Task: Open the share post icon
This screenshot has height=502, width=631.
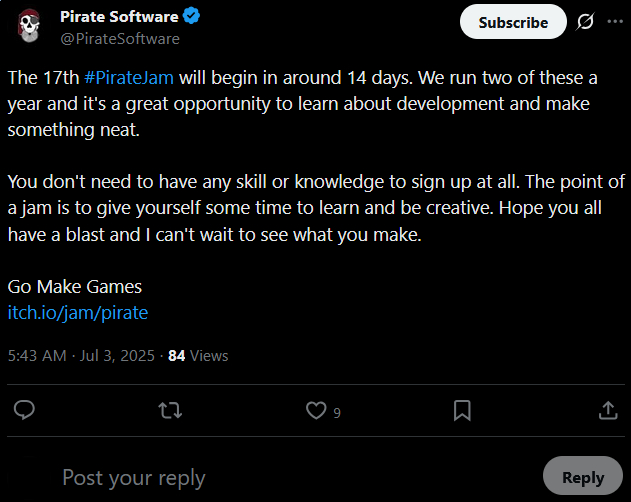Action: [608, 410]
